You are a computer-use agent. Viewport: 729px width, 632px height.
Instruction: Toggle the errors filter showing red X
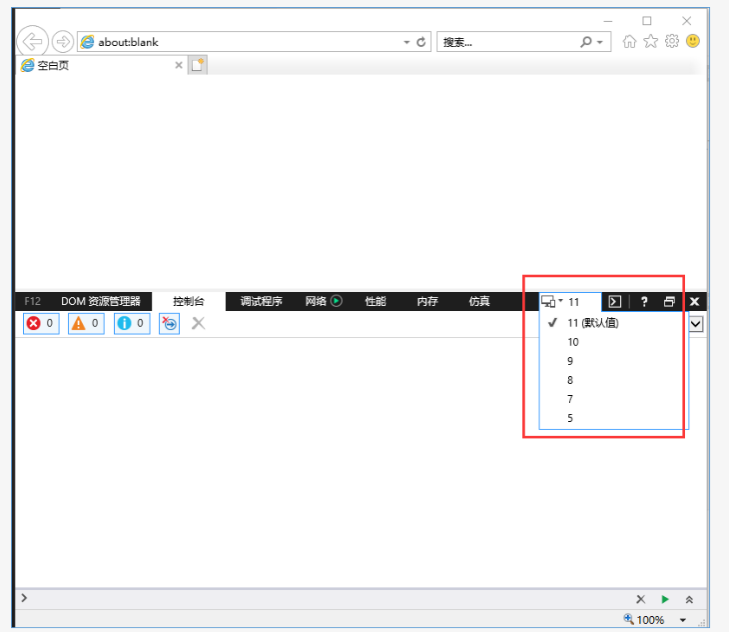point(40,323)
